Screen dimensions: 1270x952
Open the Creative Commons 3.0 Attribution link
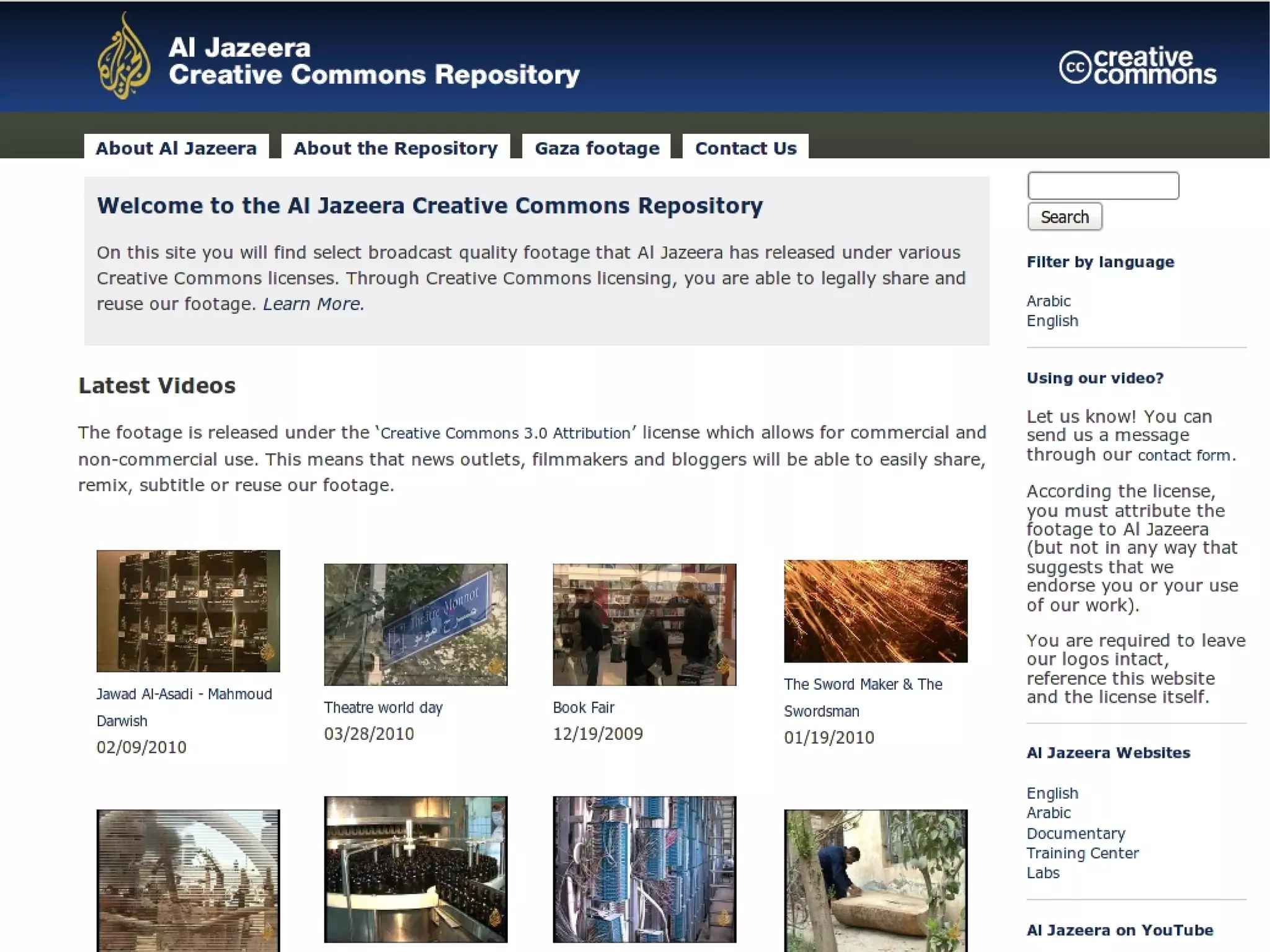tap(505, 433)
